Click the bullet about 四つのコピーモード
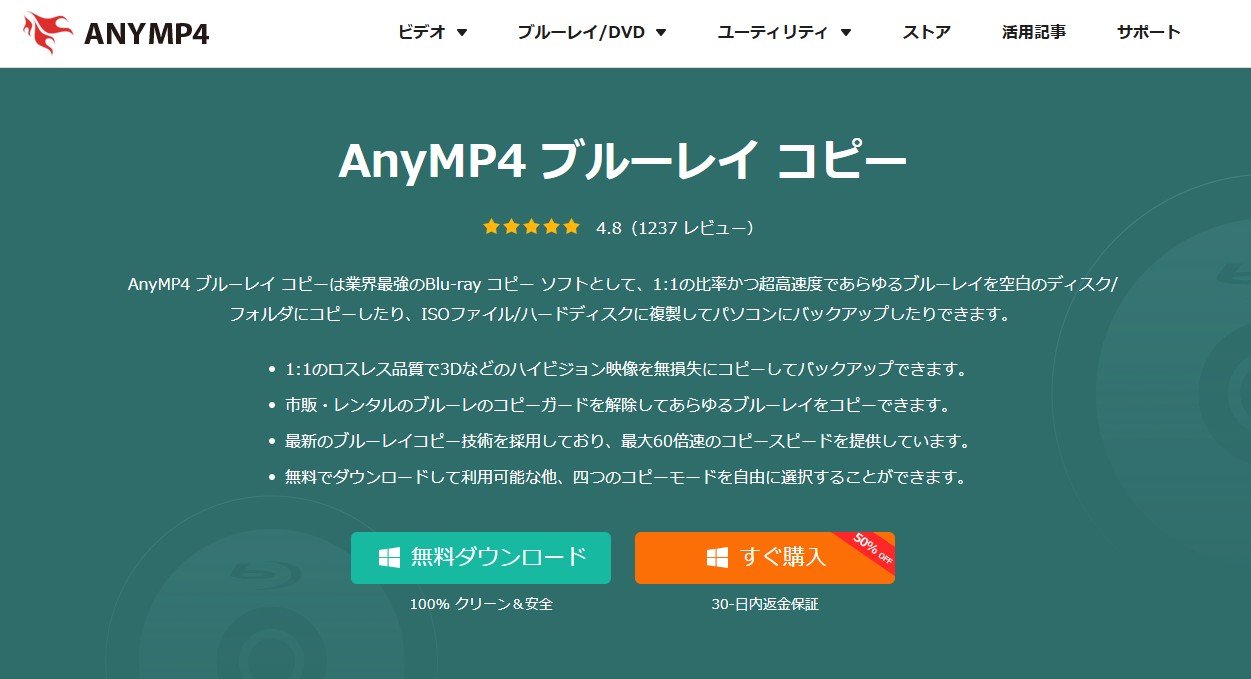This screenshot has width=1251, height=679. tap(626, 477)
